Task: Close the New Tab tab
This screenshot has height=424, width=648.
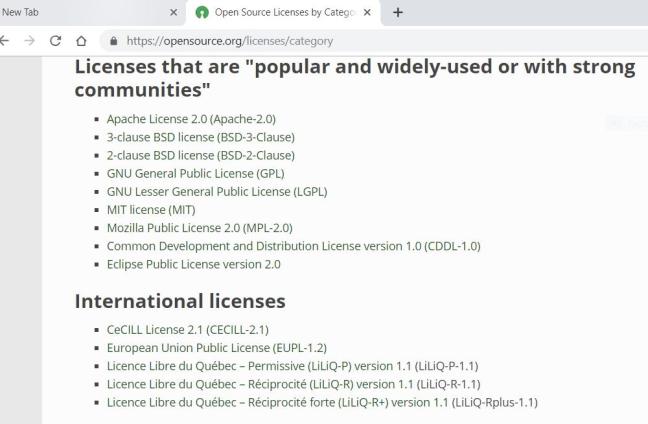Action: tap(174, 12)
